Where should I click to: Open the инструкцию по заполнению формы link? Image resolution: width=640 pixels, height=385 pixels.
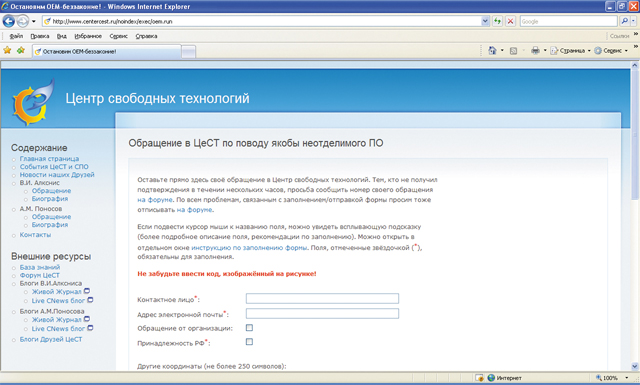click(x=249, y=247)
